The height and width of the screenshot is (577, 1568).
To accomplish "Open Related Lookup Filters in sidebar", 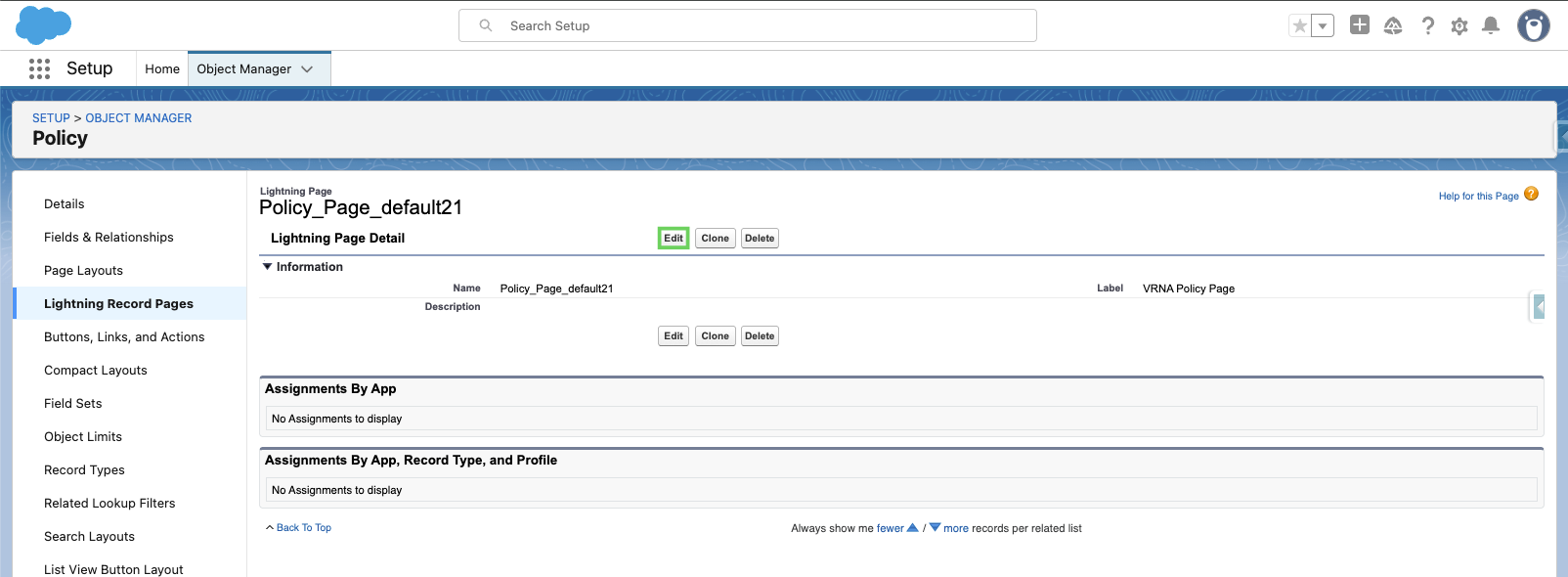I will point(109,503).
